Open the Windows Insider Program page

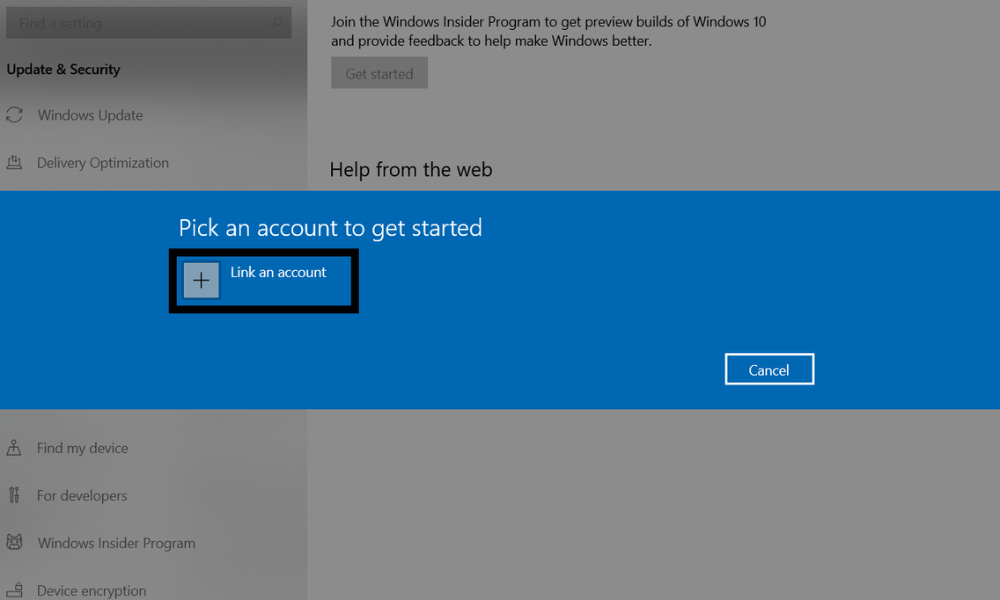(x=116, y=543)
